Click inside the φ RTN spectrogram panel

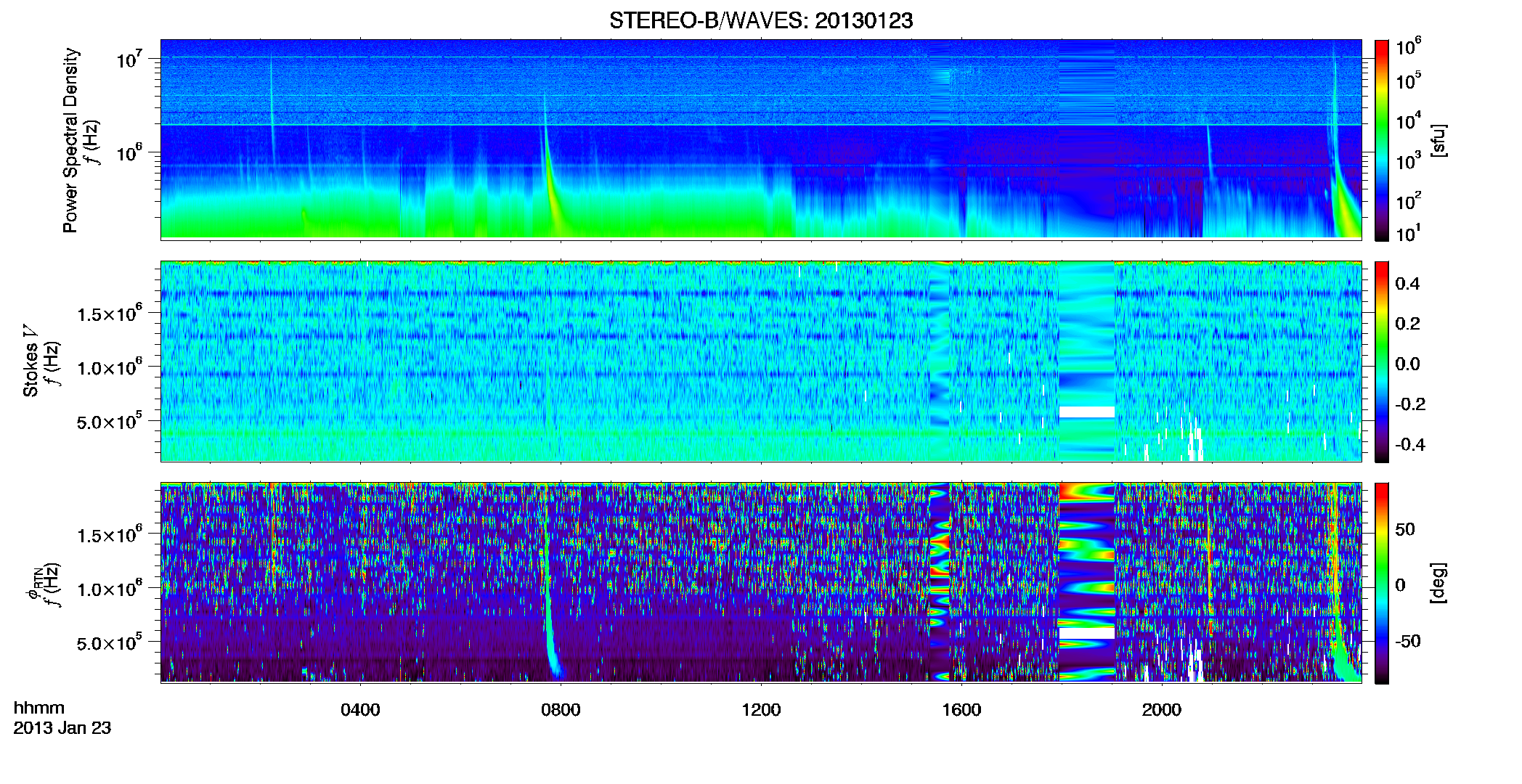pos(761,582)
